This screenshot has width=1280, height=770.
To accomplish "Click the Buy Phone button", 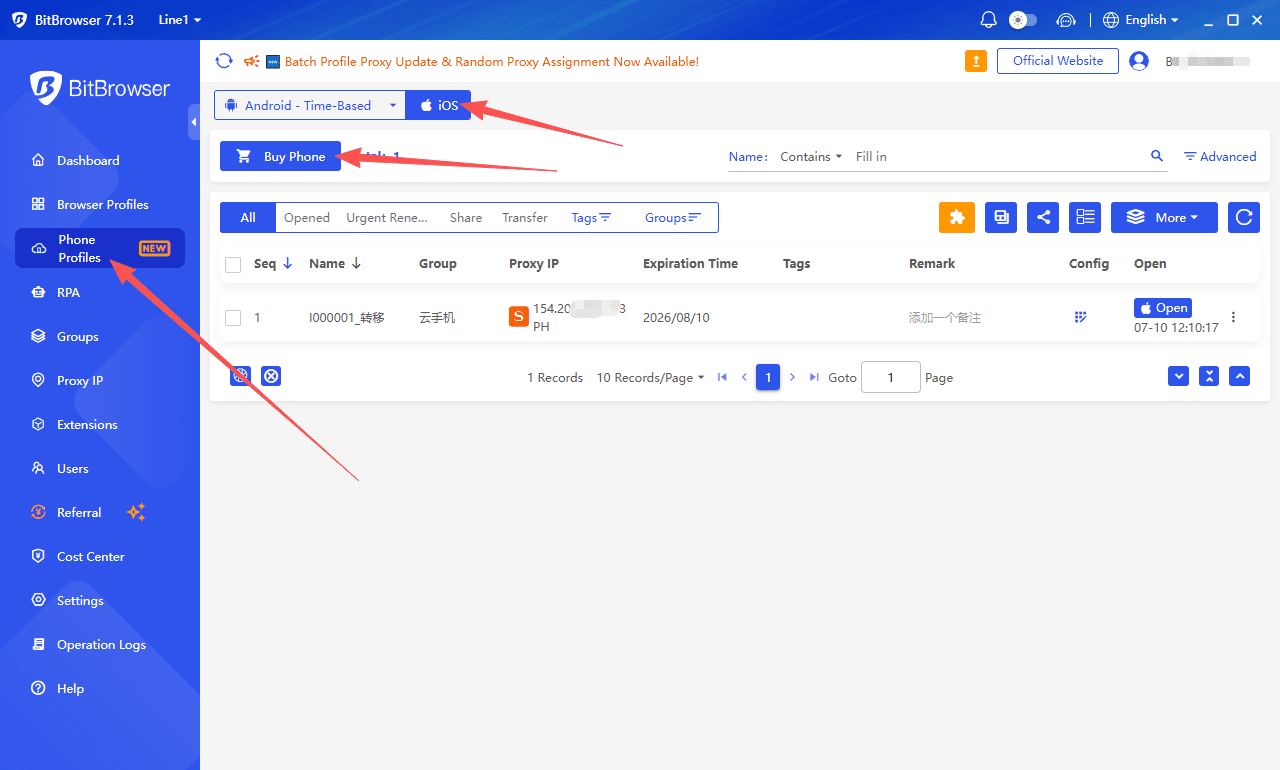I will click(280, 156).
